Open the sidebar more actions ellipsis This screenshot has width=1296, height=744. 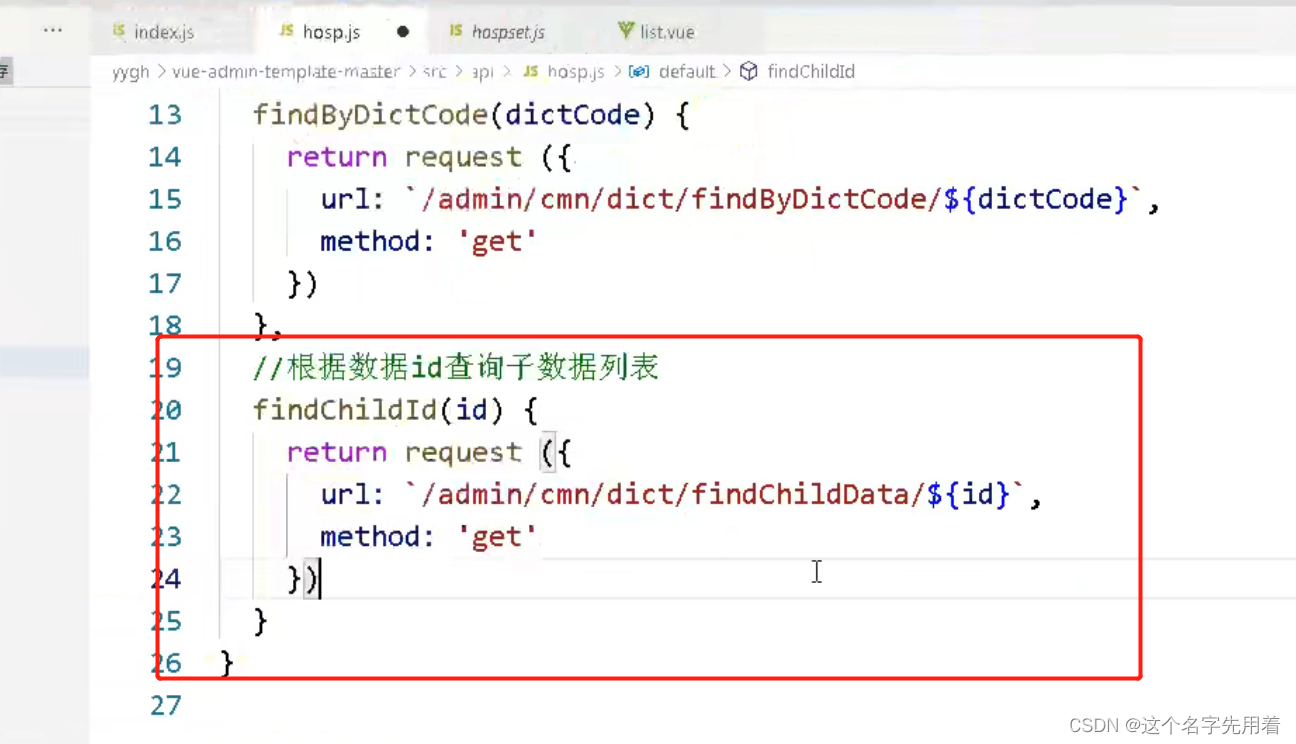(53, 31)
